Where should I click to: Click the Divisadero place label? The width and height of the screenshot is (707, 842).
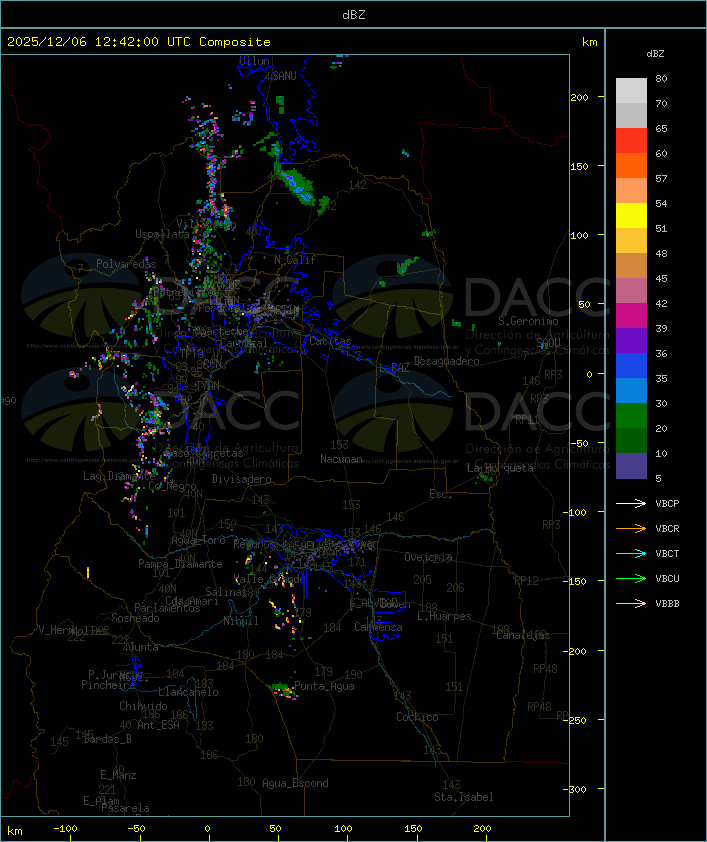tap(241, 478)
